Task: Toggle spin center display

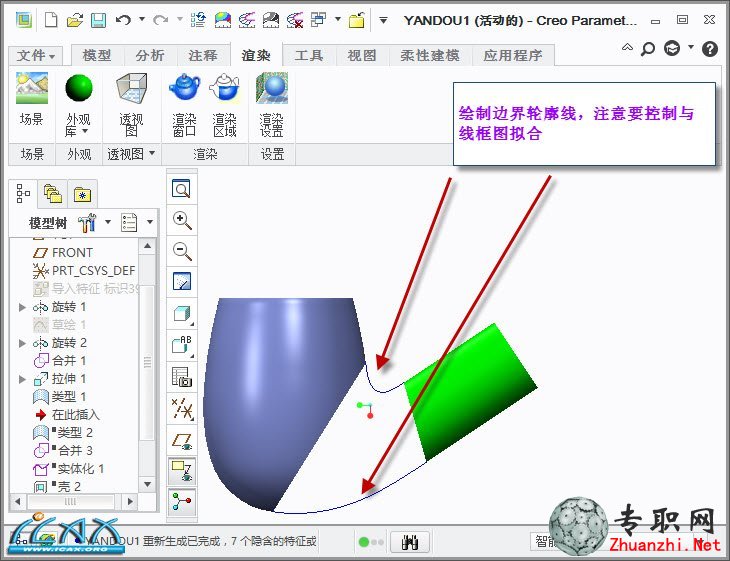Action: pyautogui.click(x=182, y=502)
